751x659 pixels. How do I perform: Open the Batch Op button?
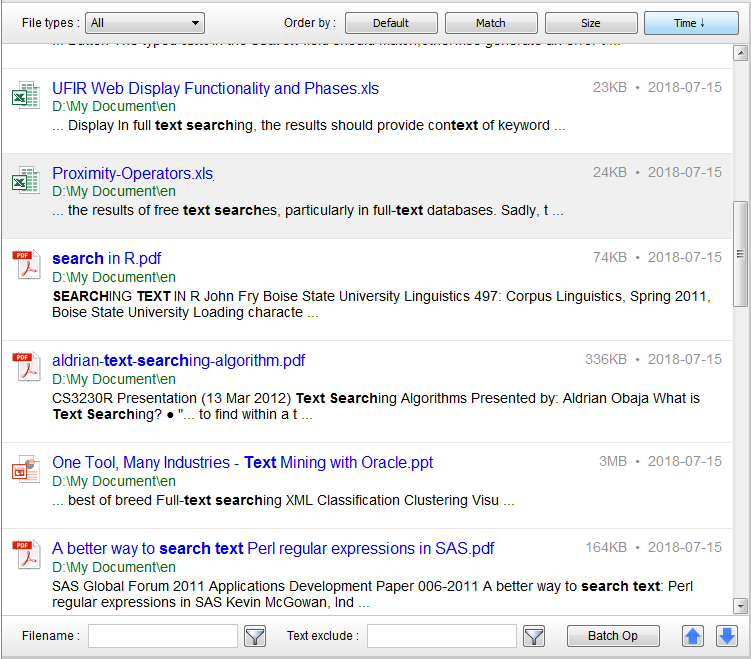pos(613,636)
